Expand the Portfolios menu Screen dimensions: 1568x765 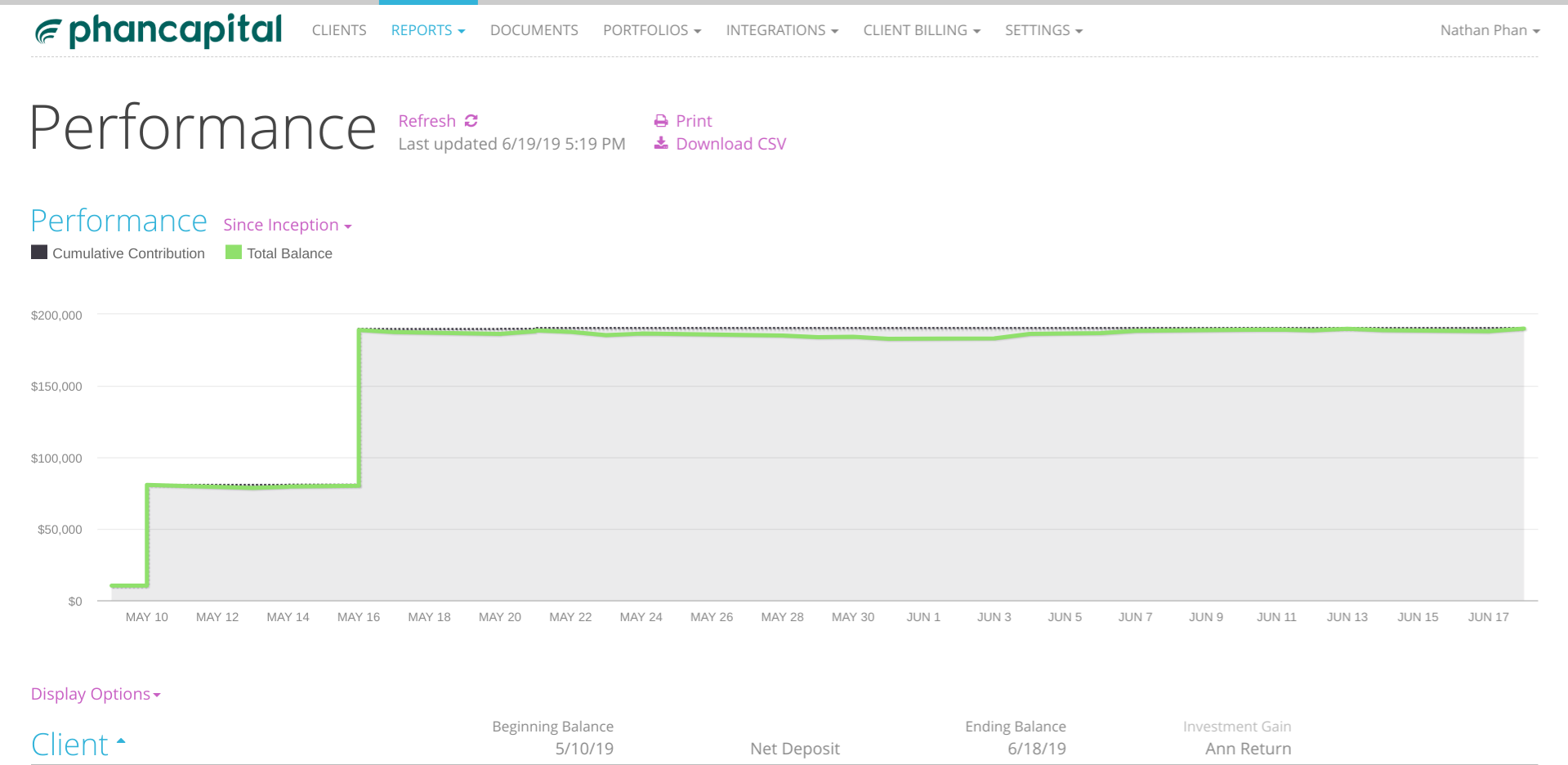(x=652, y=30)
